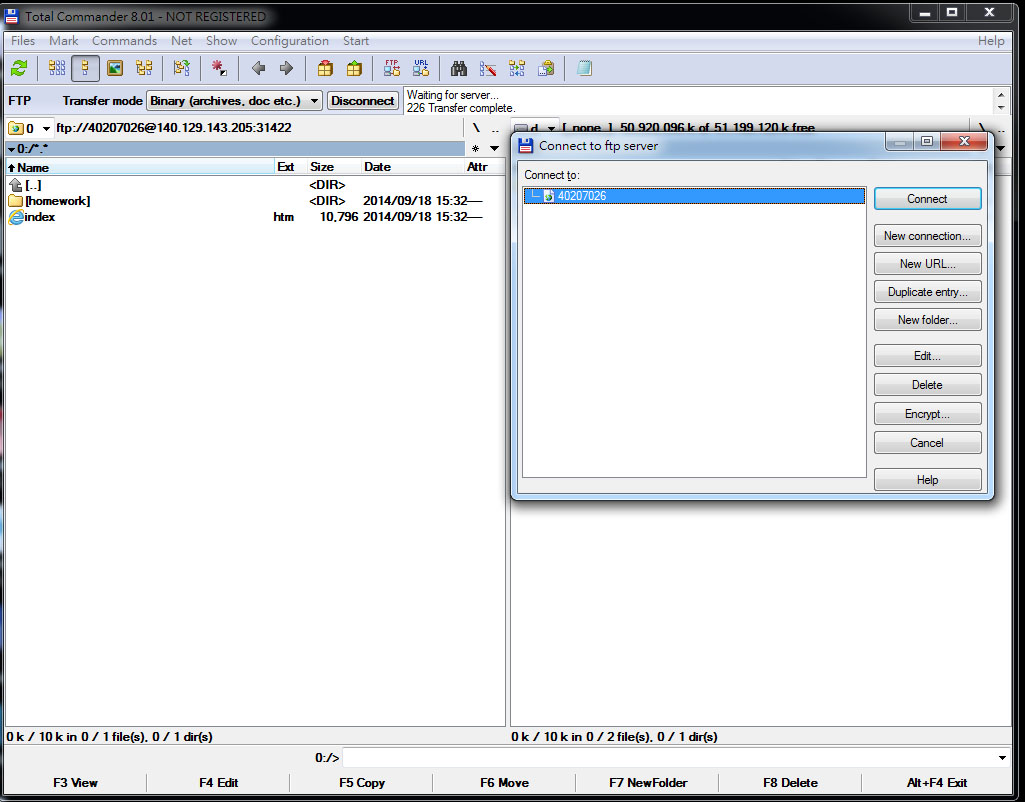Click the index htm file icon
This screenshot has width=1025, height=802.
[16, 217]
